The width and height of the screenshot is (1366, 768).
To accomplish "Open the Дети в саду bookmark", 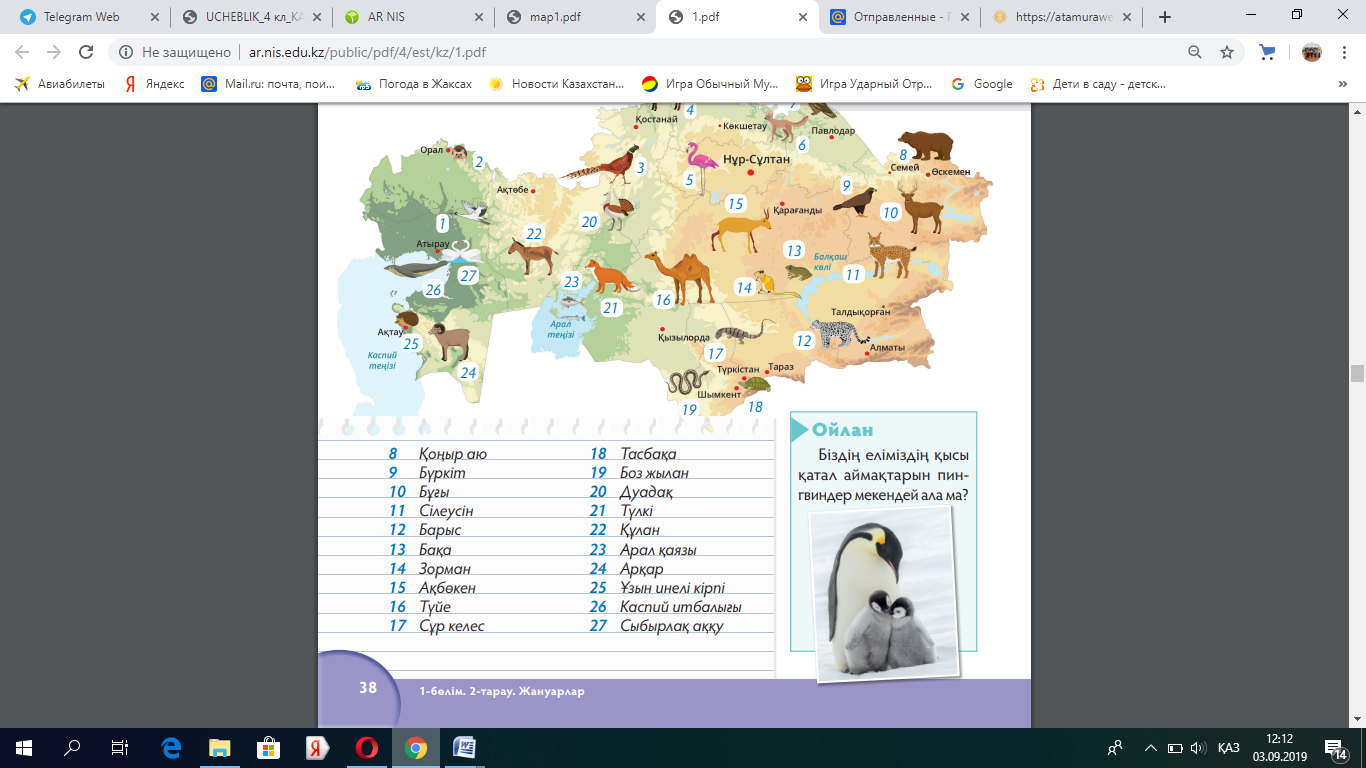I will coord(1098,84).
